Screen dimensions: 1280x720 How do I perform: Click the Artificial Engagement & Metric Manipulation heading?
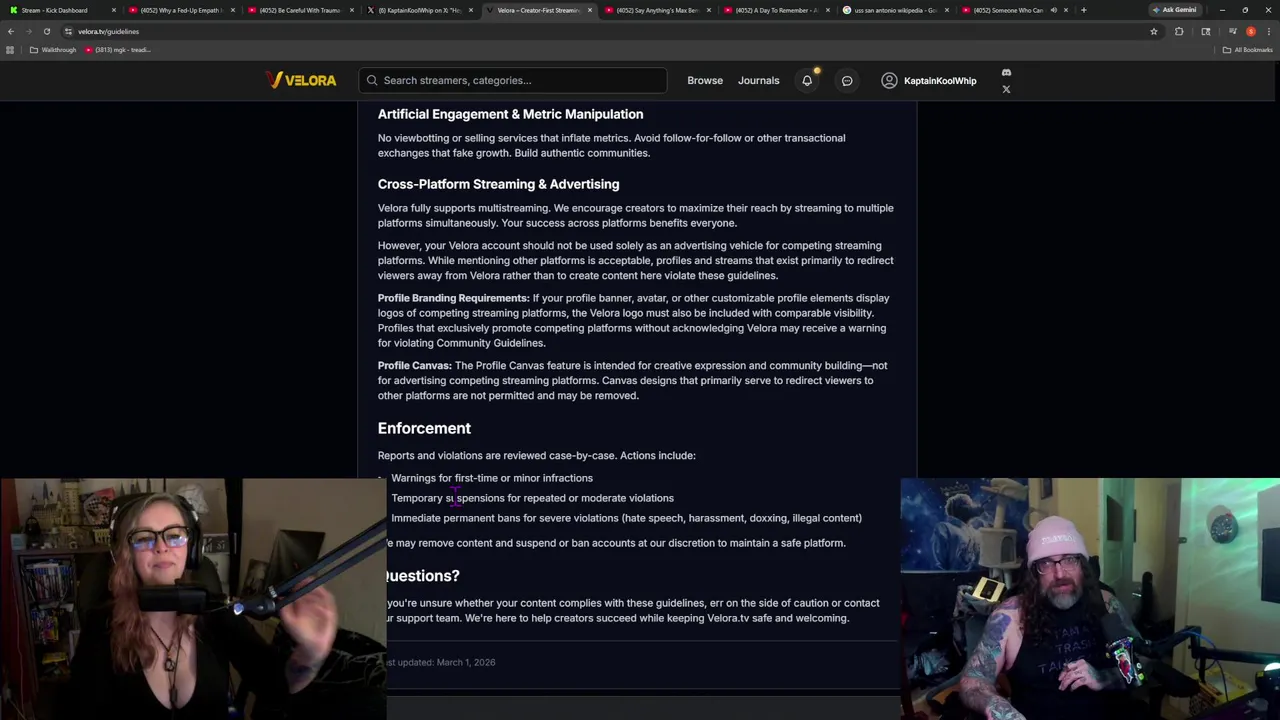pyautogui.click(x=510, y=114)
